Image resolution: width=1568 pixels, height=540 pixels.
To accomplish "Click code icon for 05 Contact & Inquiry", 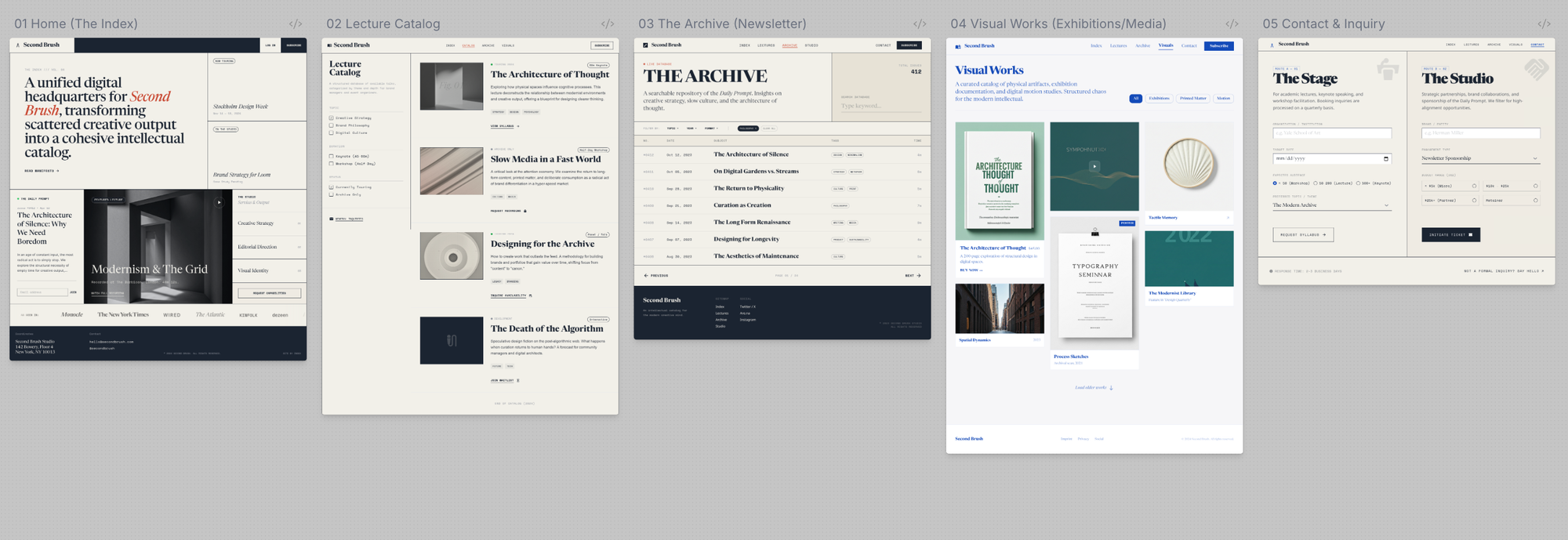I will pos(1544,24).
